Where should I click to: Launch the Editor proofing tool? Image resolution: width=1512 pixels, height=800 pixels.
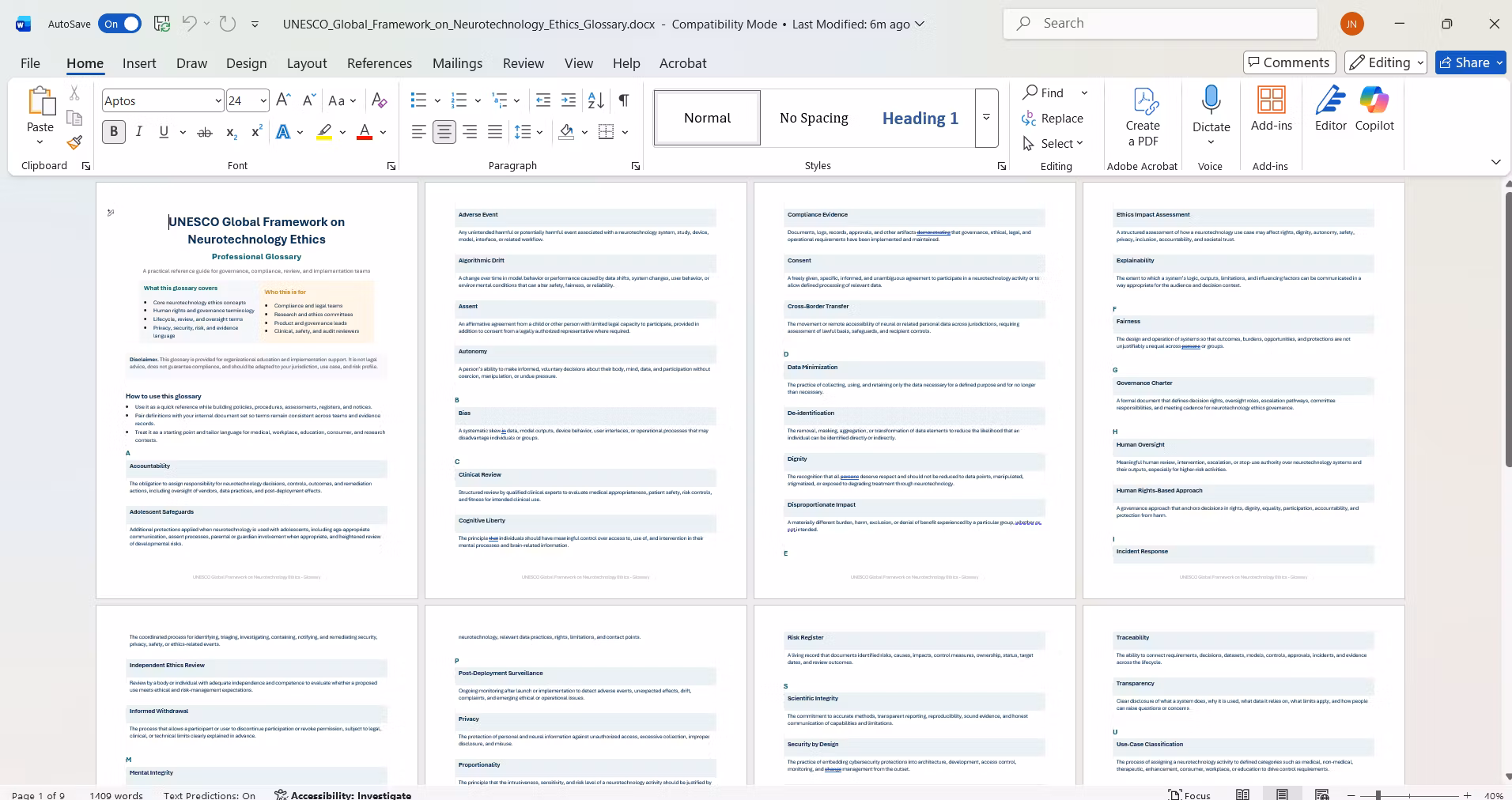[x=1331, y=108]
